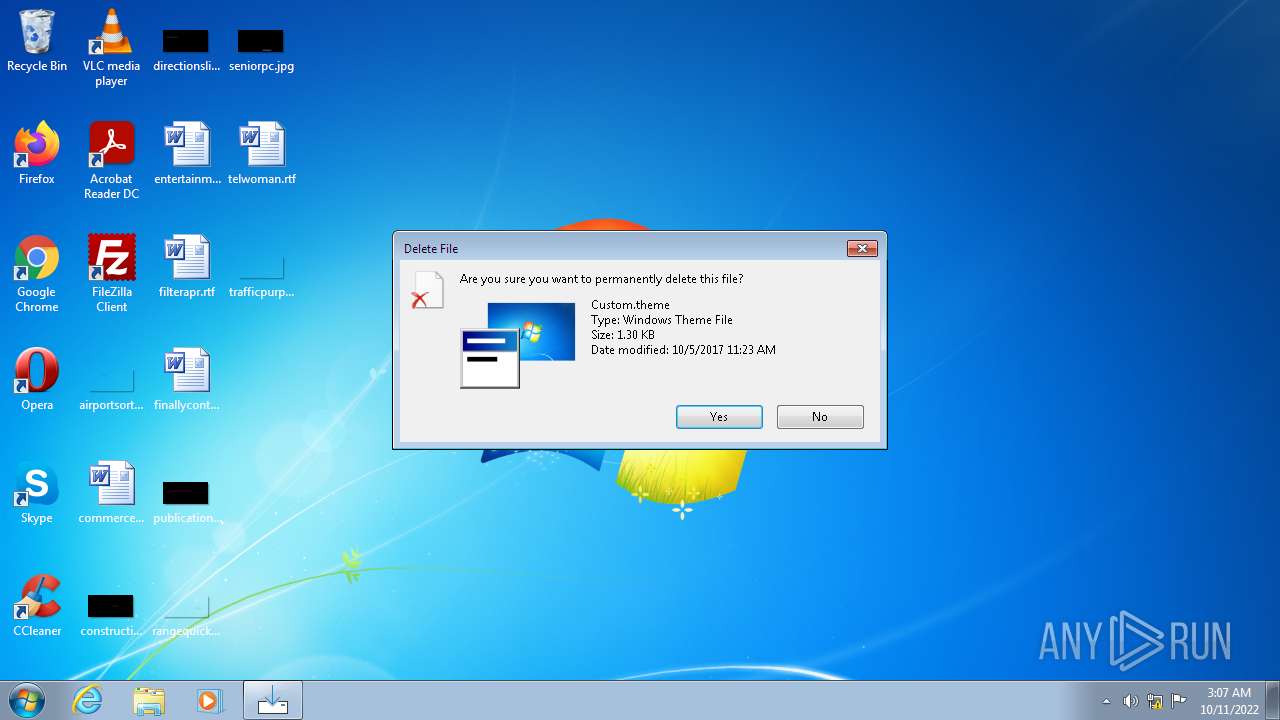
Task: Launch Google Chrome from the desktop
Action: coord(37,274)
